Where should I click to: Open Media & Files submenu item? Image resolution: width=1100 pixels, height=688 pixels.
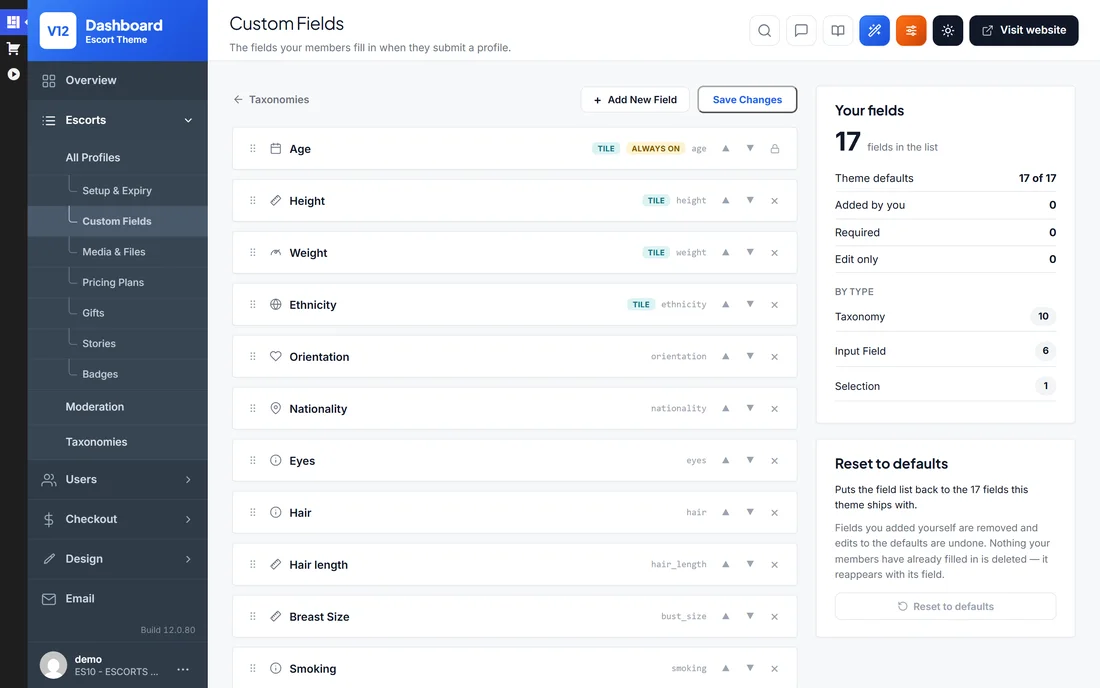[x=114, y=252]
